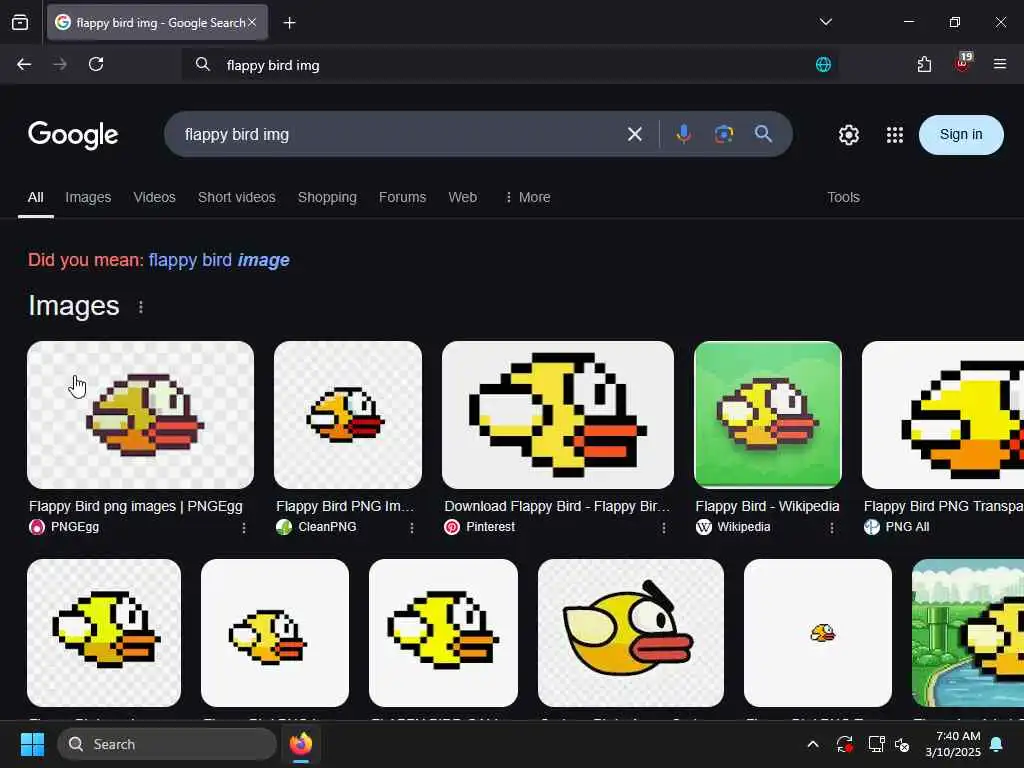Open more options for CleanPNG result
The image size is (1024, 768).
coord(411,528)
